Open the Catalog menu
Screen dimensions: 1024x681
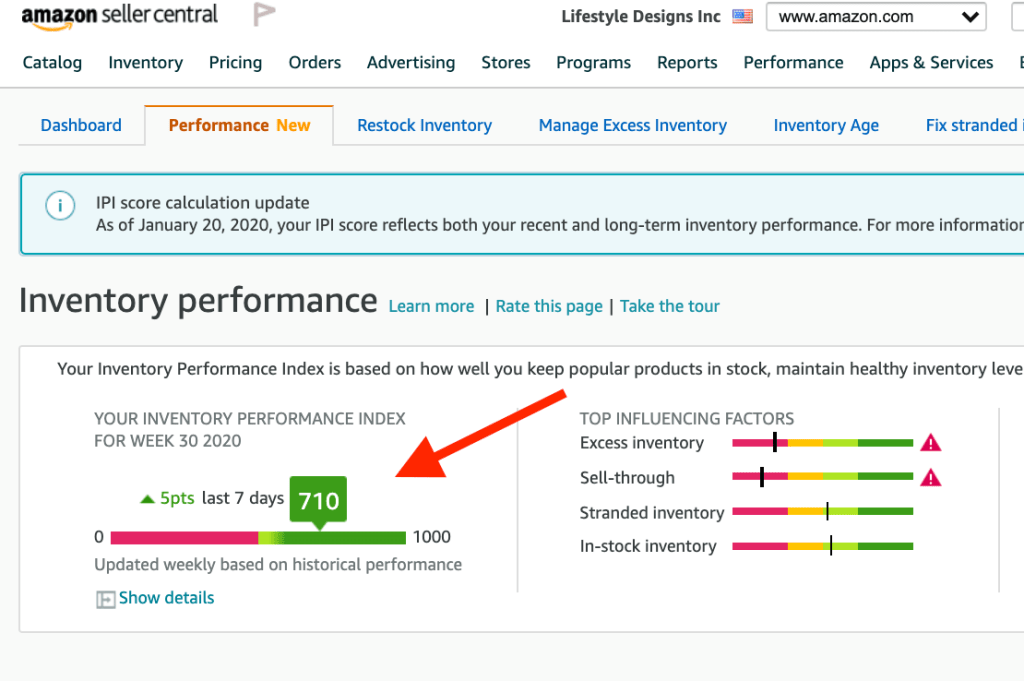point(52,63)
